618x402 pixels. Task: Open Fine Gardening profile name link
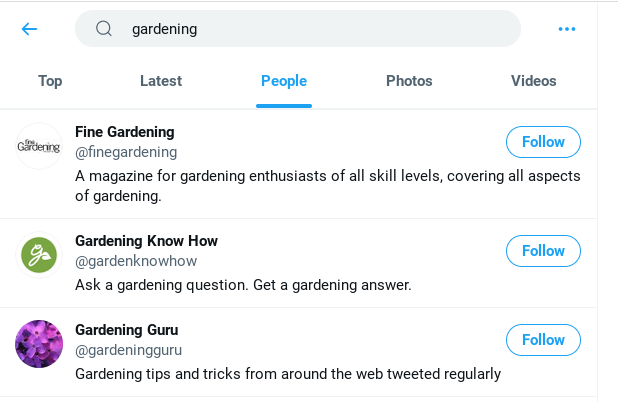tap(125, 132)
